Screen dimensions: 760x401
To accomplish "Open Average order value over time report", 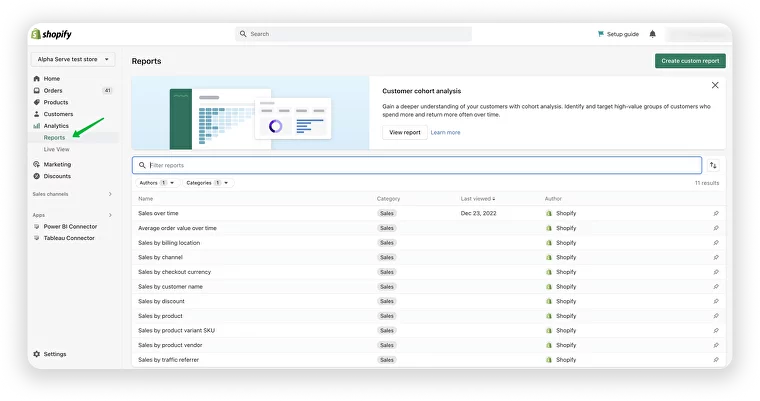I will 177,228.
